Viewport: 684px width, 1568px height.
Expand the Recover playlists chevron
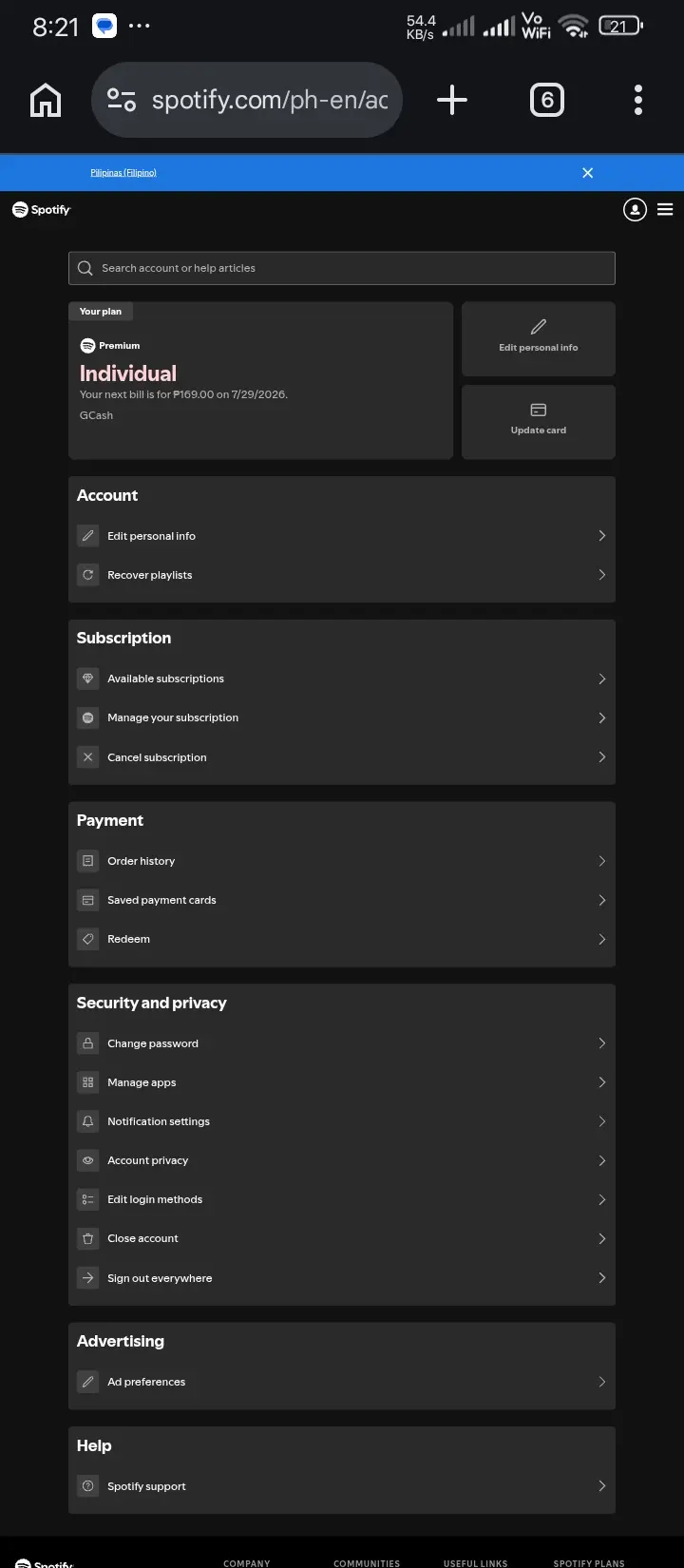(x=601, y=575)
